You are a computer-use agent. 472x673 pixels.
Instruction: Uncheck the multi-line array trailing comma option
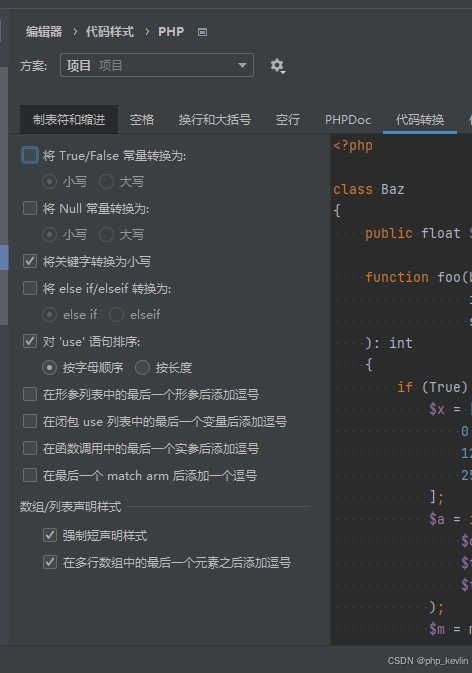(x=50, y=562)
